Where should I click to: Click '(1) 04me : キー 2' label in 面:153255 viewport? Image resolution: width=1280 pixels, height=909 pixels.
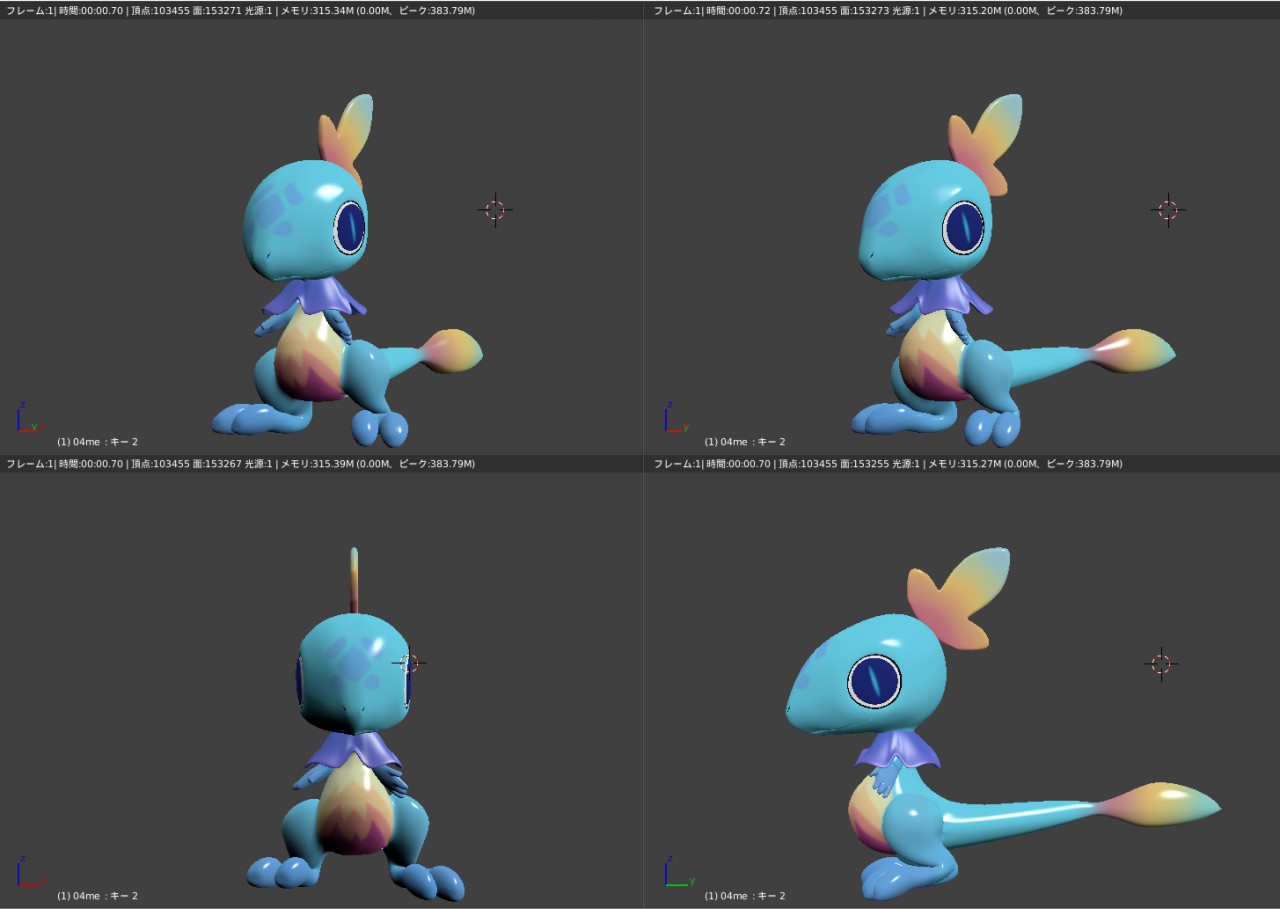point(745,896)
